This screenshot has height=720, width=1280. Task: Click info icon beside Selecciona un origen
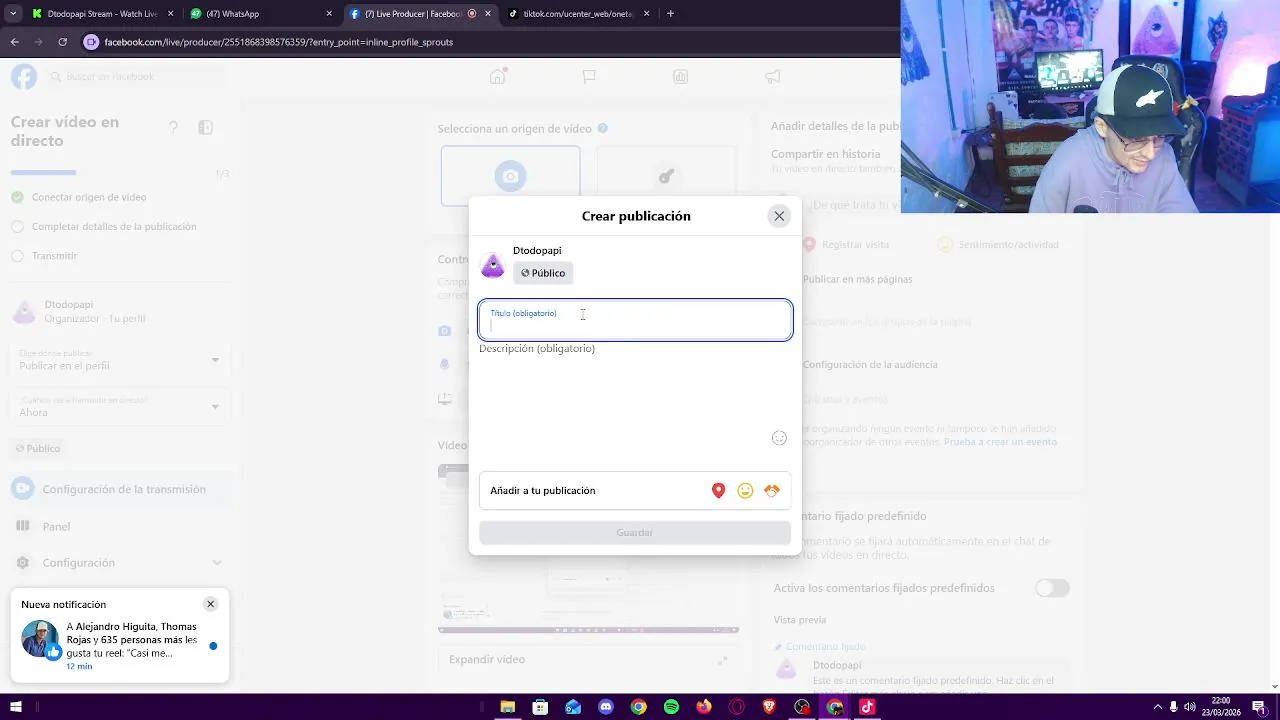tap(602, 128)
